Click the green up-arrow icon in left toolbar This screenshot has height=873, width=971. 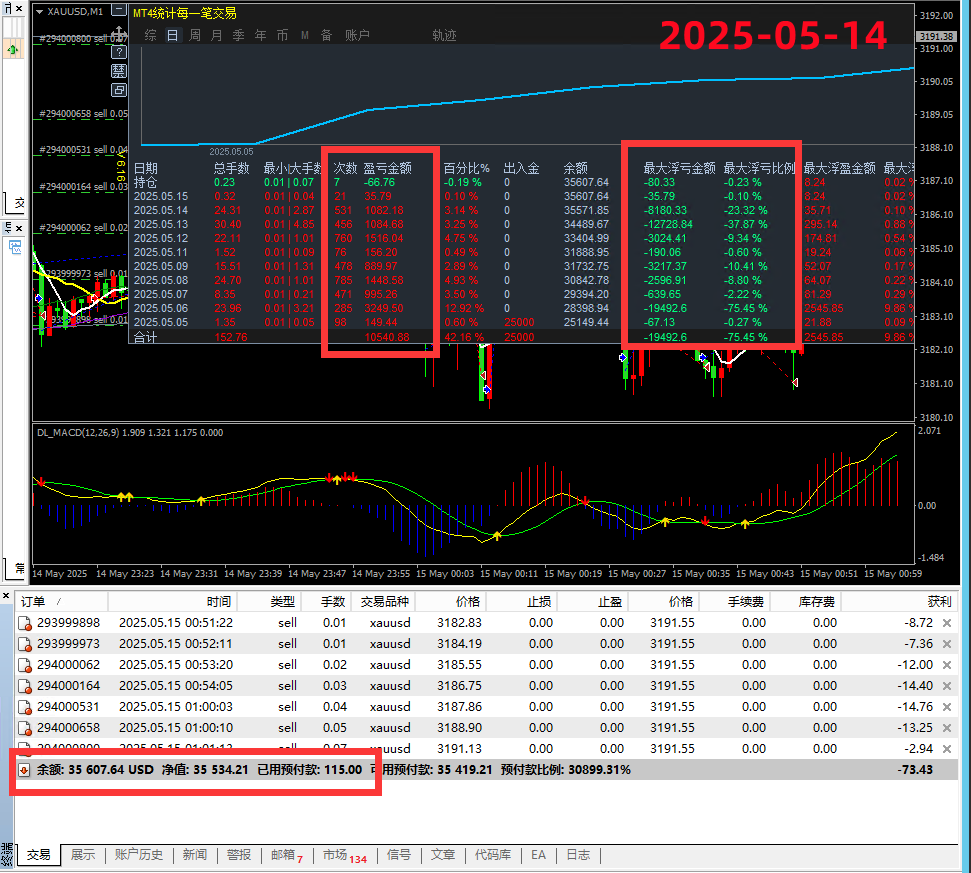12,49
